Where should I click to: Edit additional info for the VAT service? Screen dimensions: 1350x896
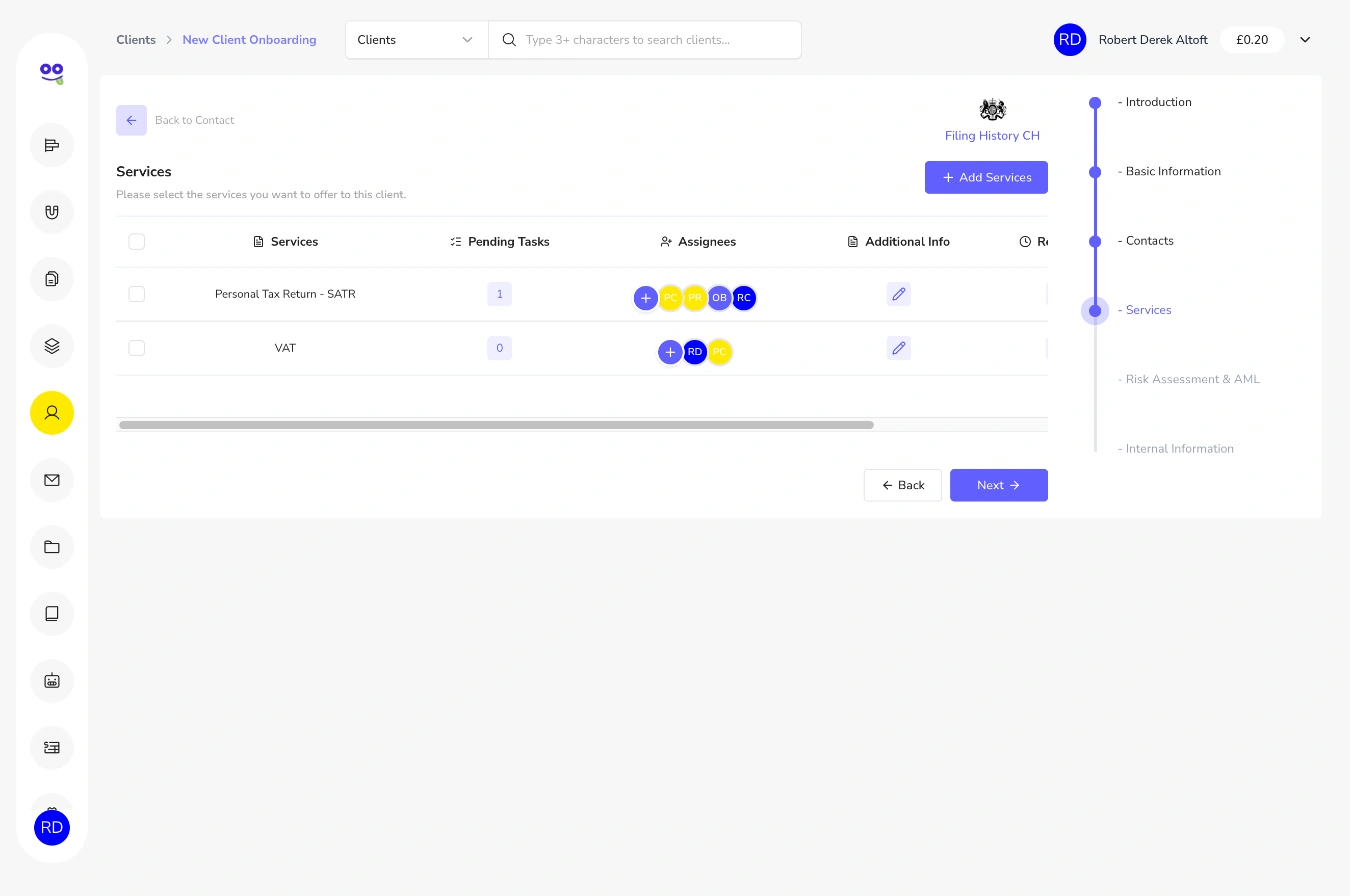pyautogui.click(x=899, y=348)
